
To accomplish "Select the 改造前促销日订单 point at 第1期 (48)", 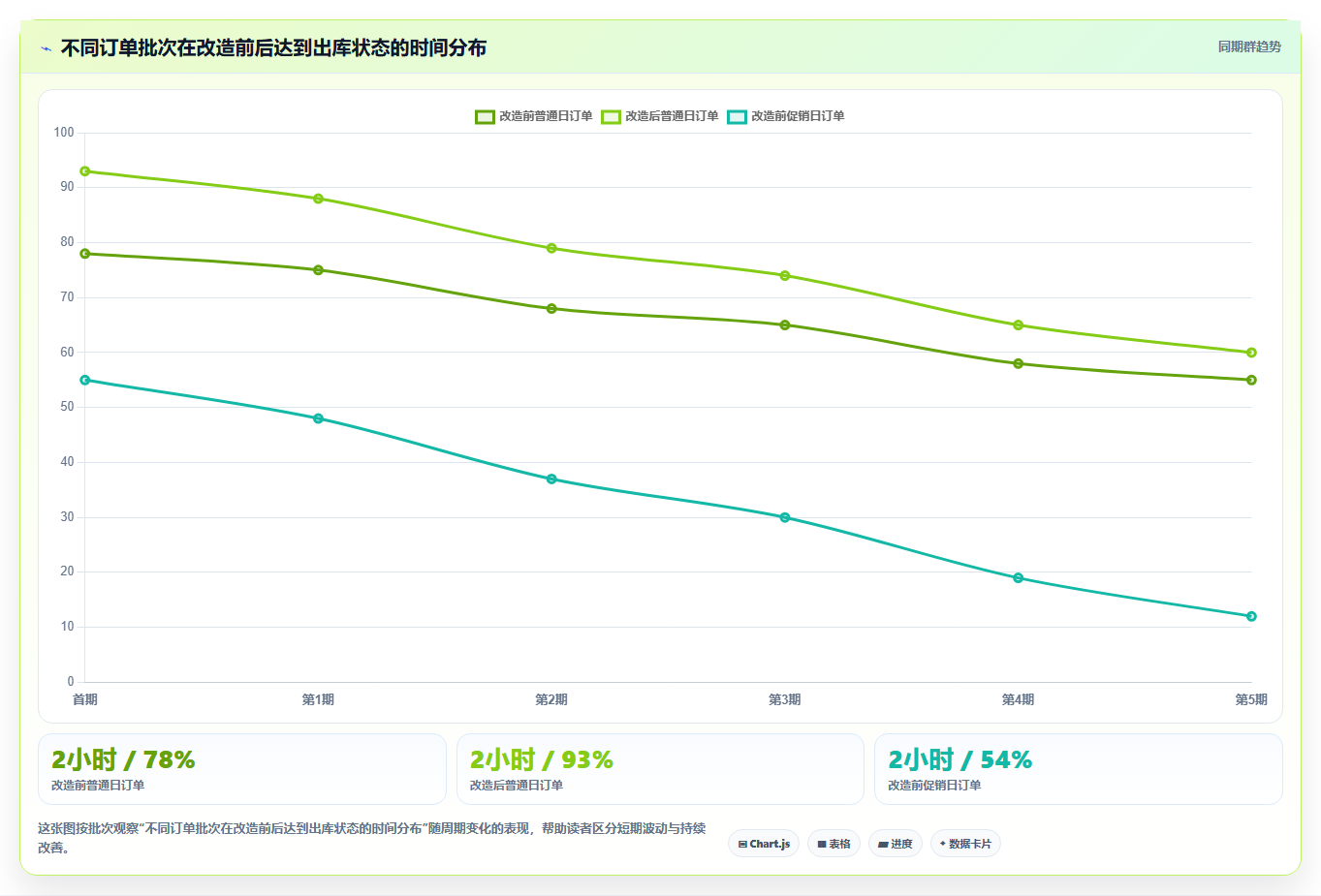I will (318, 418).
